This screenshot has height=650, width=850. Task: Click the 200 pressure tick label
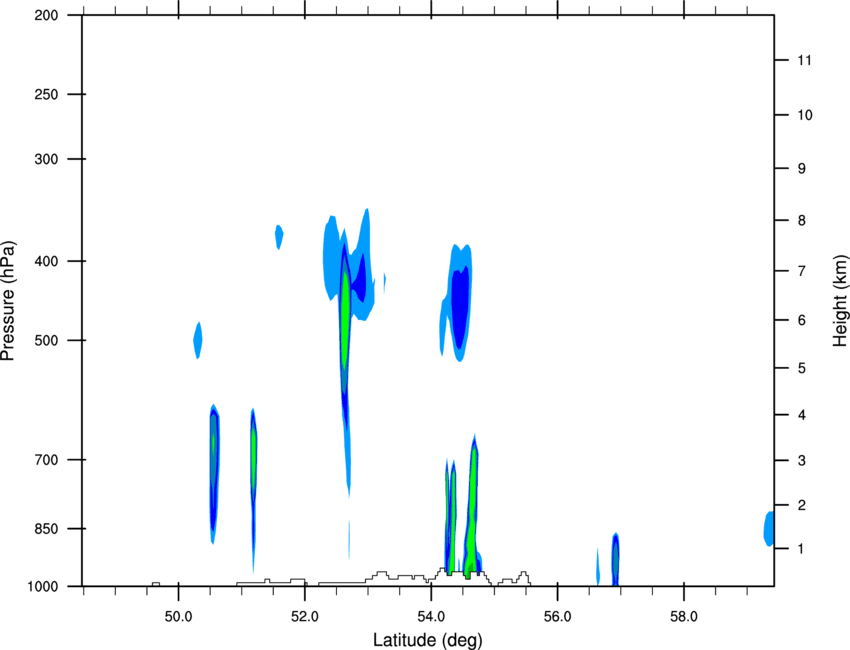pos(46,15)
